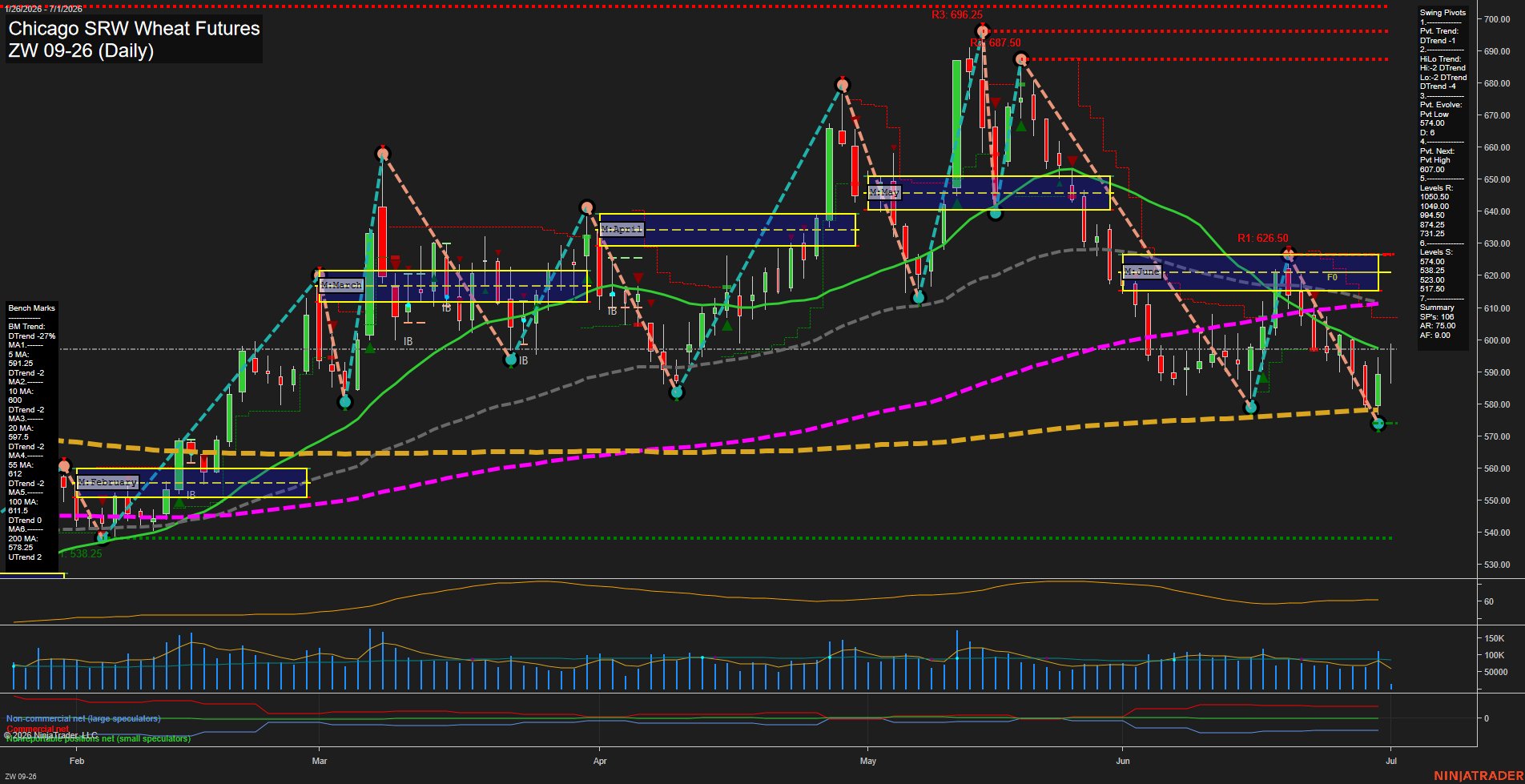
Task: Click the 200 MA: label in Bench Marks
Action: (x=23, y=539)
